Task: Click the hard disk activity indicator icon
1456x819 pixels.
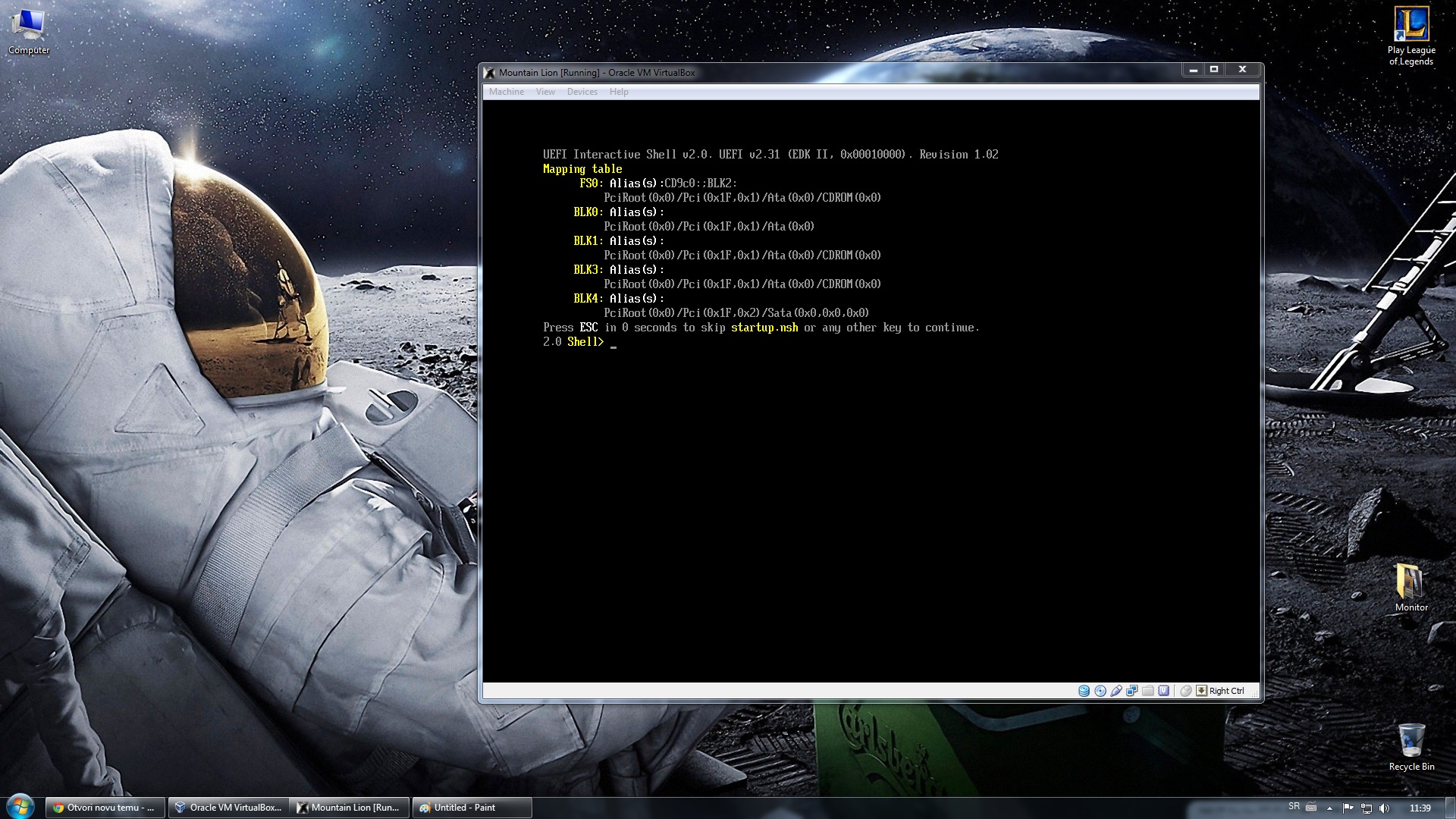Action: [x=1084, y=691]
